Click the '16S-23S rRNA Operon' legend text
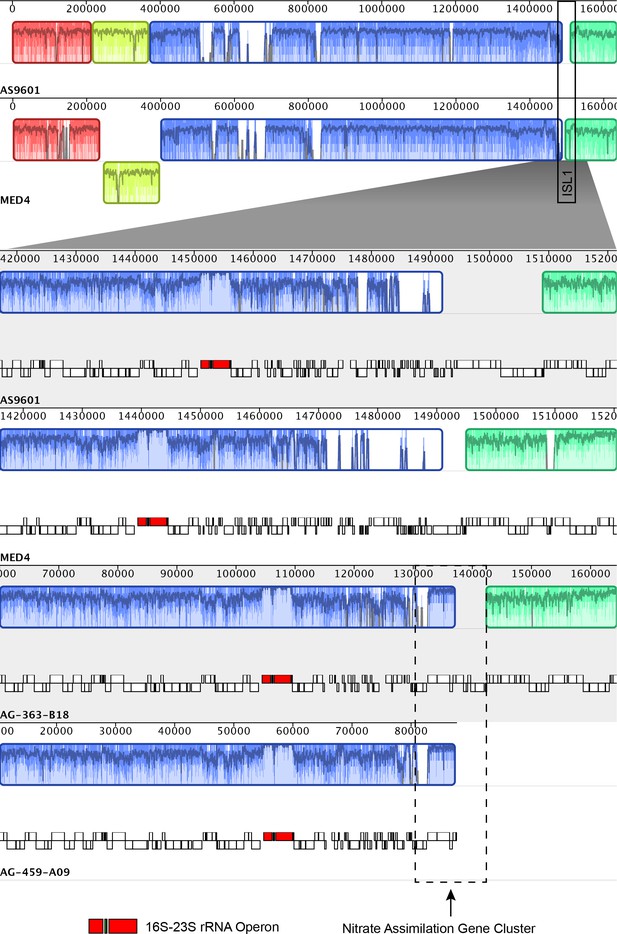Viewport: 617px width, 934px height. [212, 927]
